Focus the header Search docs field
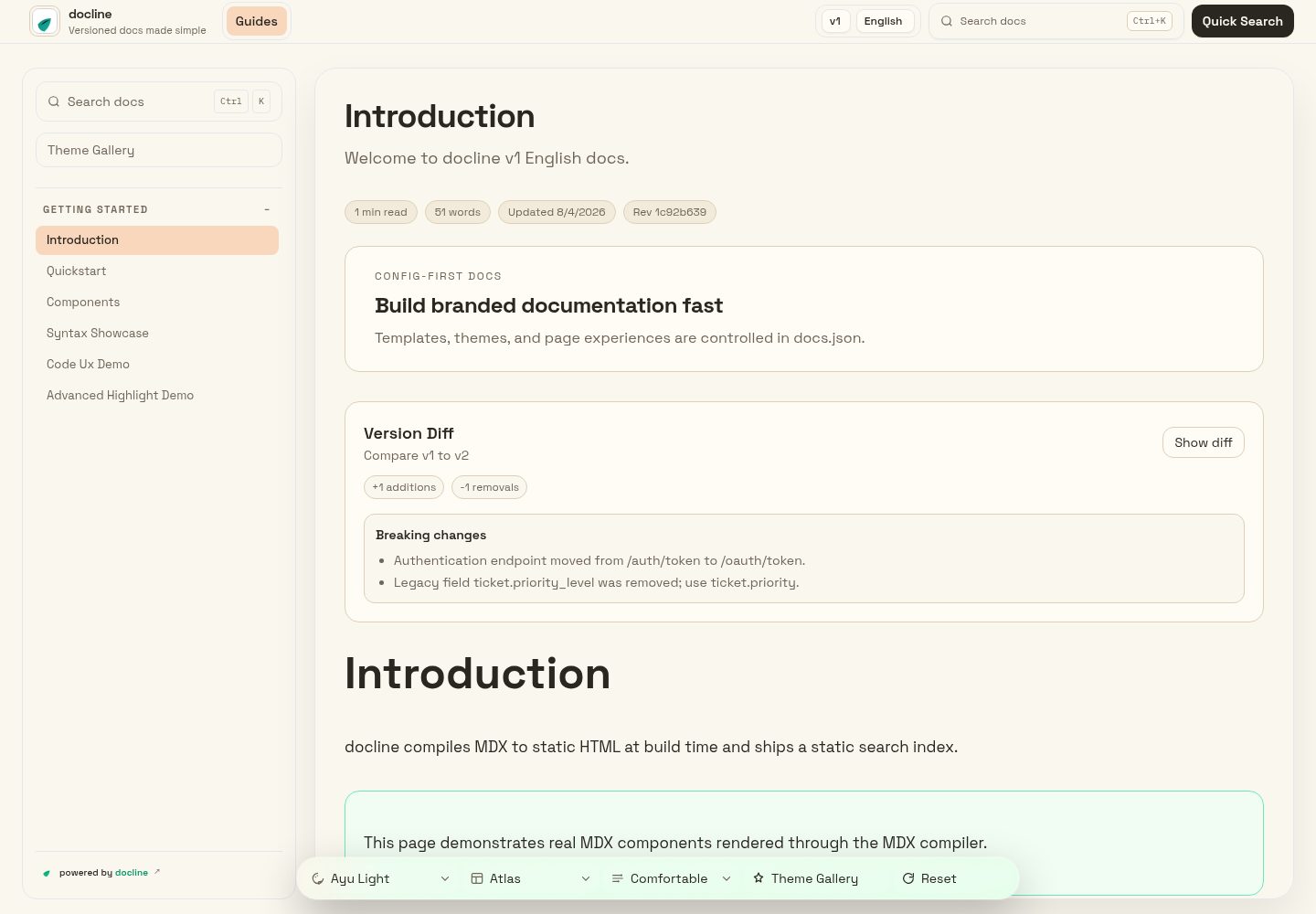 [1056, 21]
